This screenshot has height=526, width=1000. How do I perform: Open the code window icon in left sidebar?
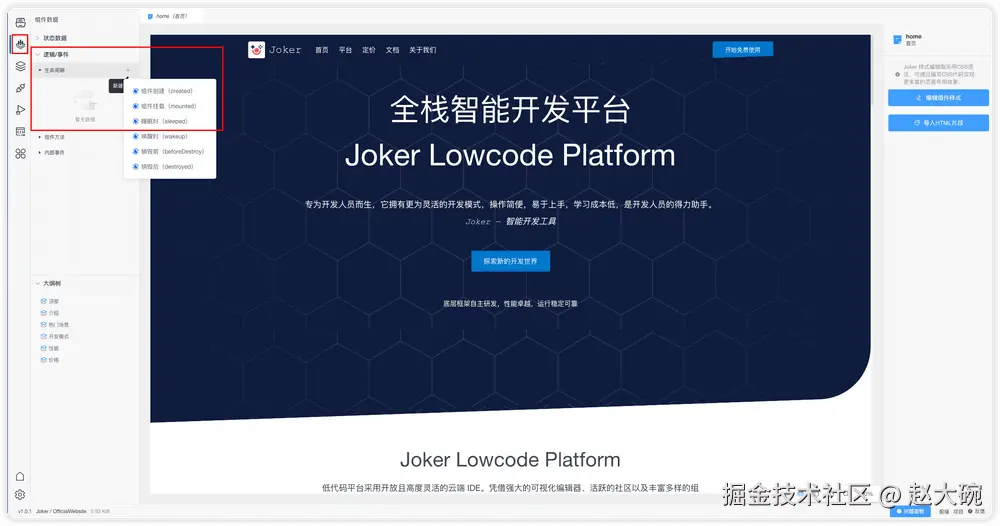click(20, 131)
